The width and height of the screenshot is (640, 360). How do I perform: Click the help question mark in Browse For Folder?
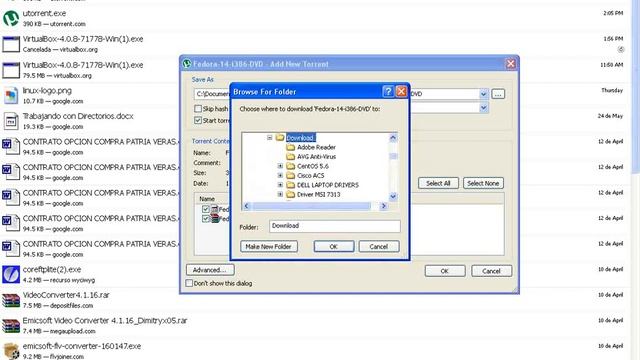[x=388, y=91]
